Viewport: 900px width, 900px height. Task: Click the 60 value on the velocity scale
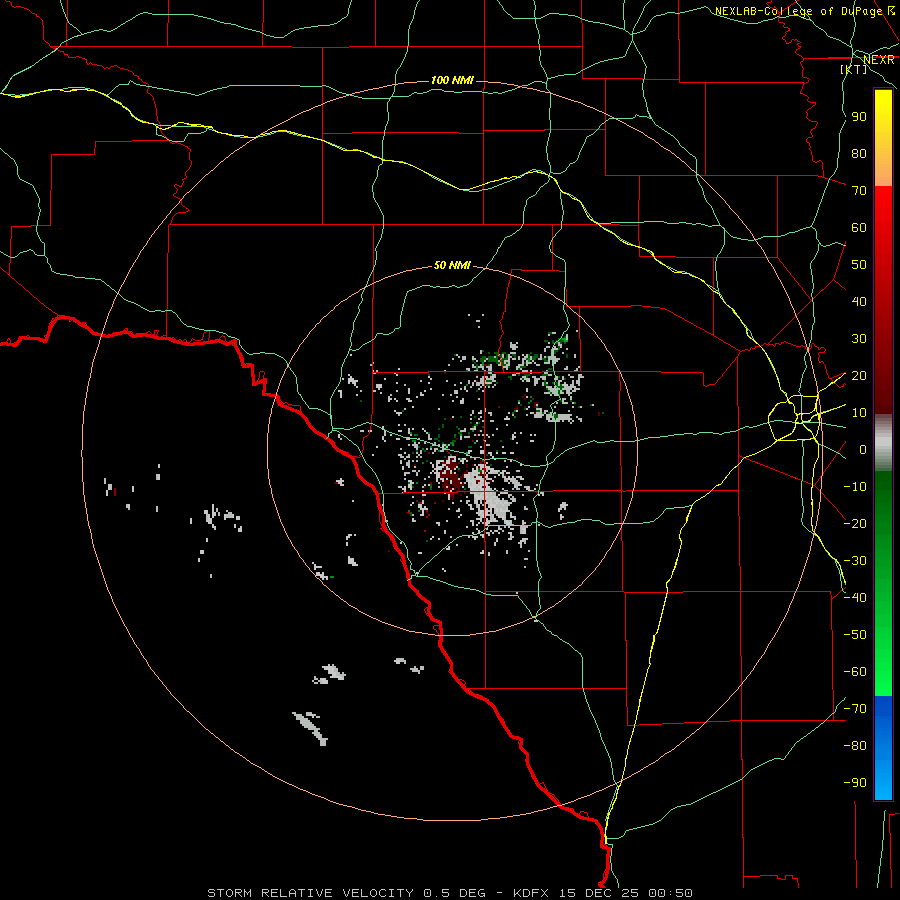(x=859, y=228)
